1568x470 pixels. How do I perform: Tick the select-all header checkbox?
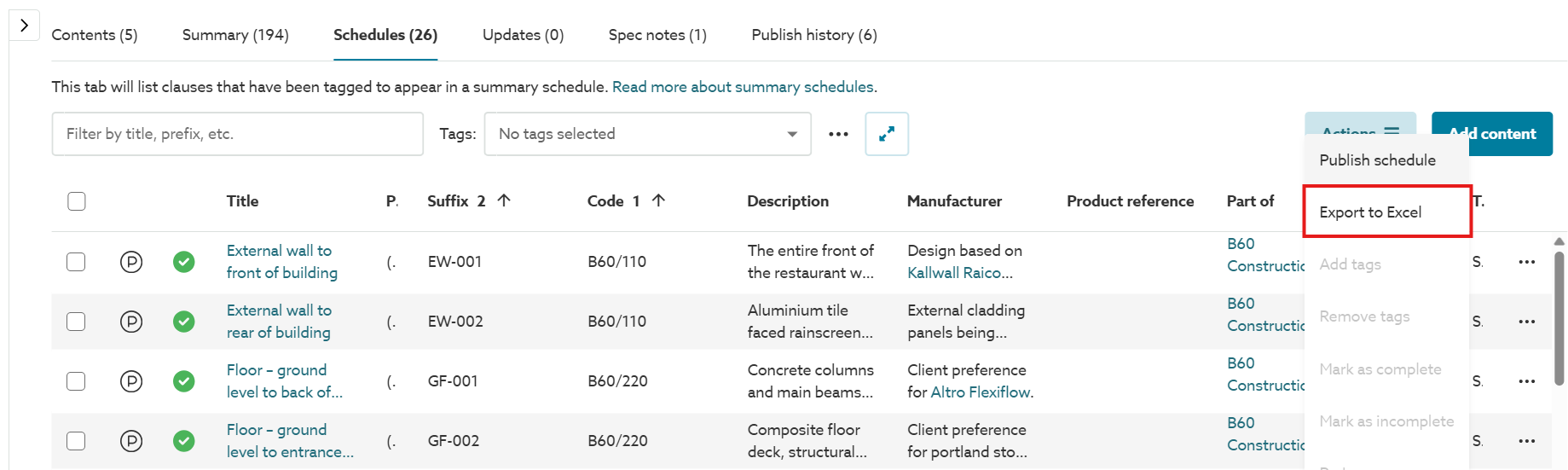click(77, 201)
